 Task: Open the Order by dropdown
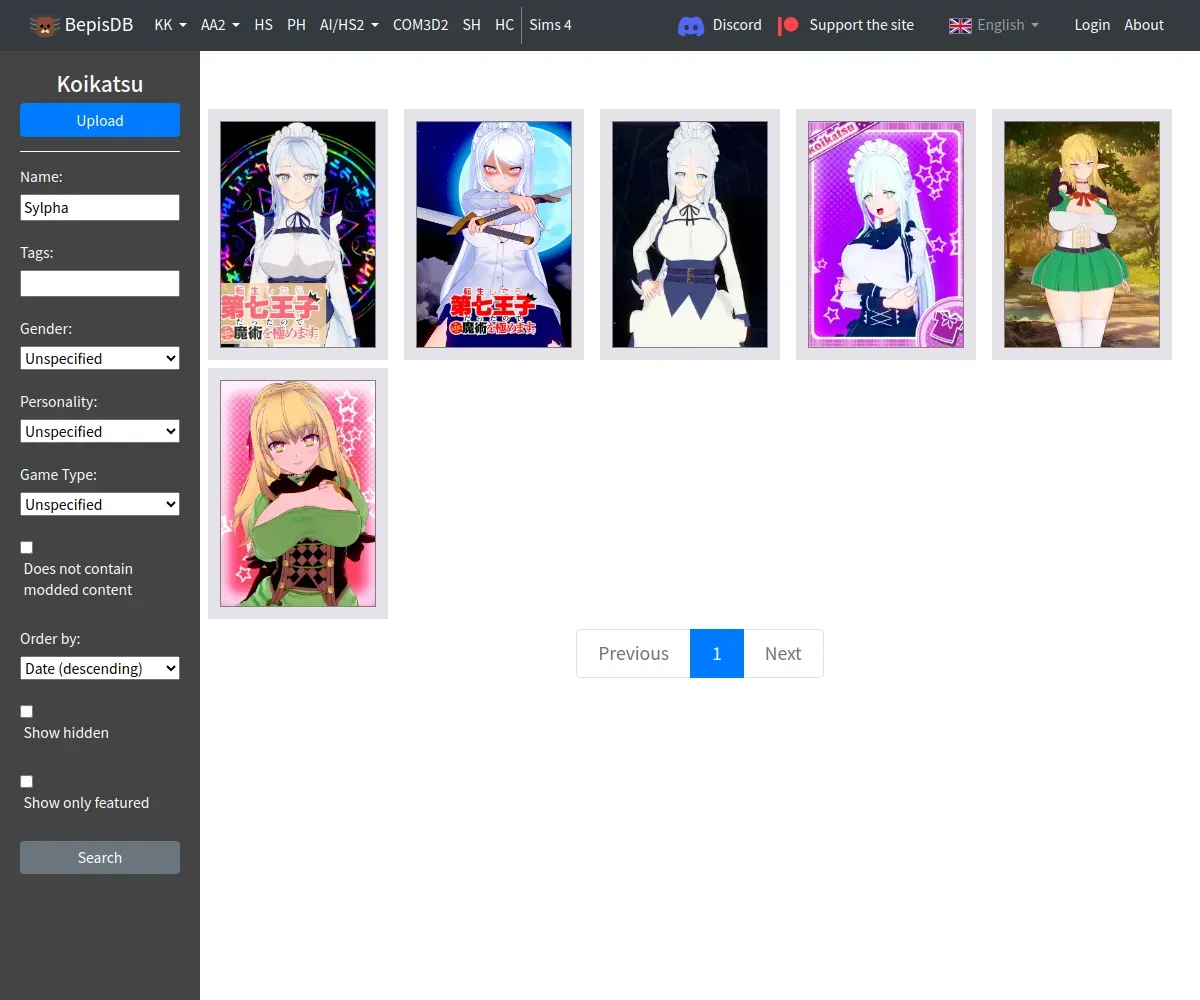[100, 668]
